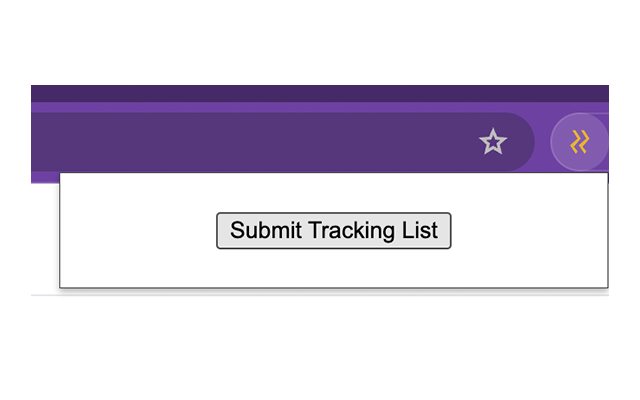
Task: Toggle the extension popup via the chevron icon
Action: pyautogui.click(x=579, y=142)
